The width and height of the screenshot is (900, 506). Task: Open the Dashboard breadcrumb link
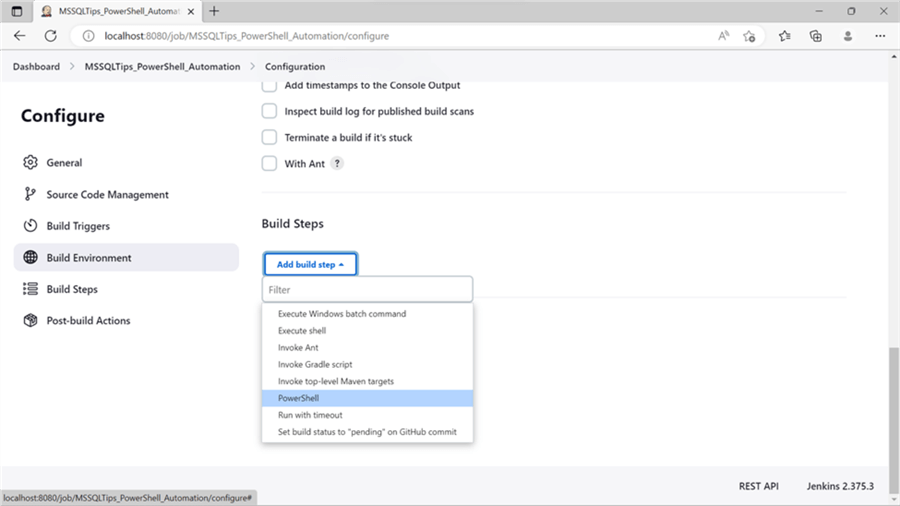[x=36, y=67]
